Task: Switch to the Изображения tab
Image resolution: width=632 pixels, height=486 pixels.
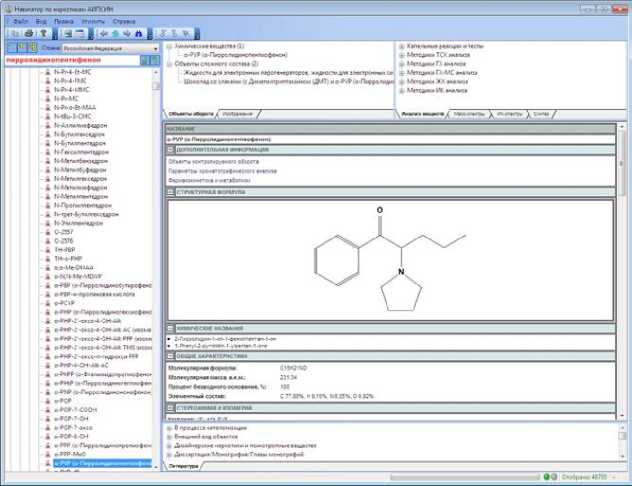Action: tap(236, 115)
